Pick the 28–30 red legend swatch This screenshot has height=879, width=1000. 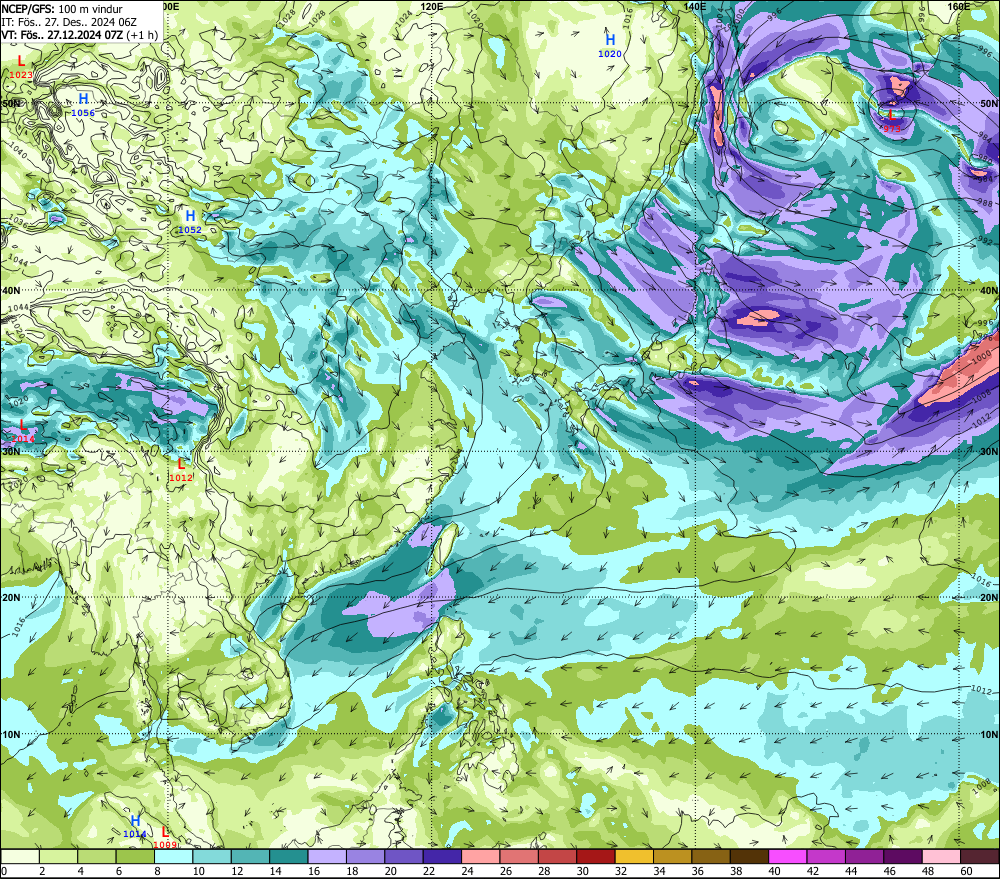tap(557, 857)
